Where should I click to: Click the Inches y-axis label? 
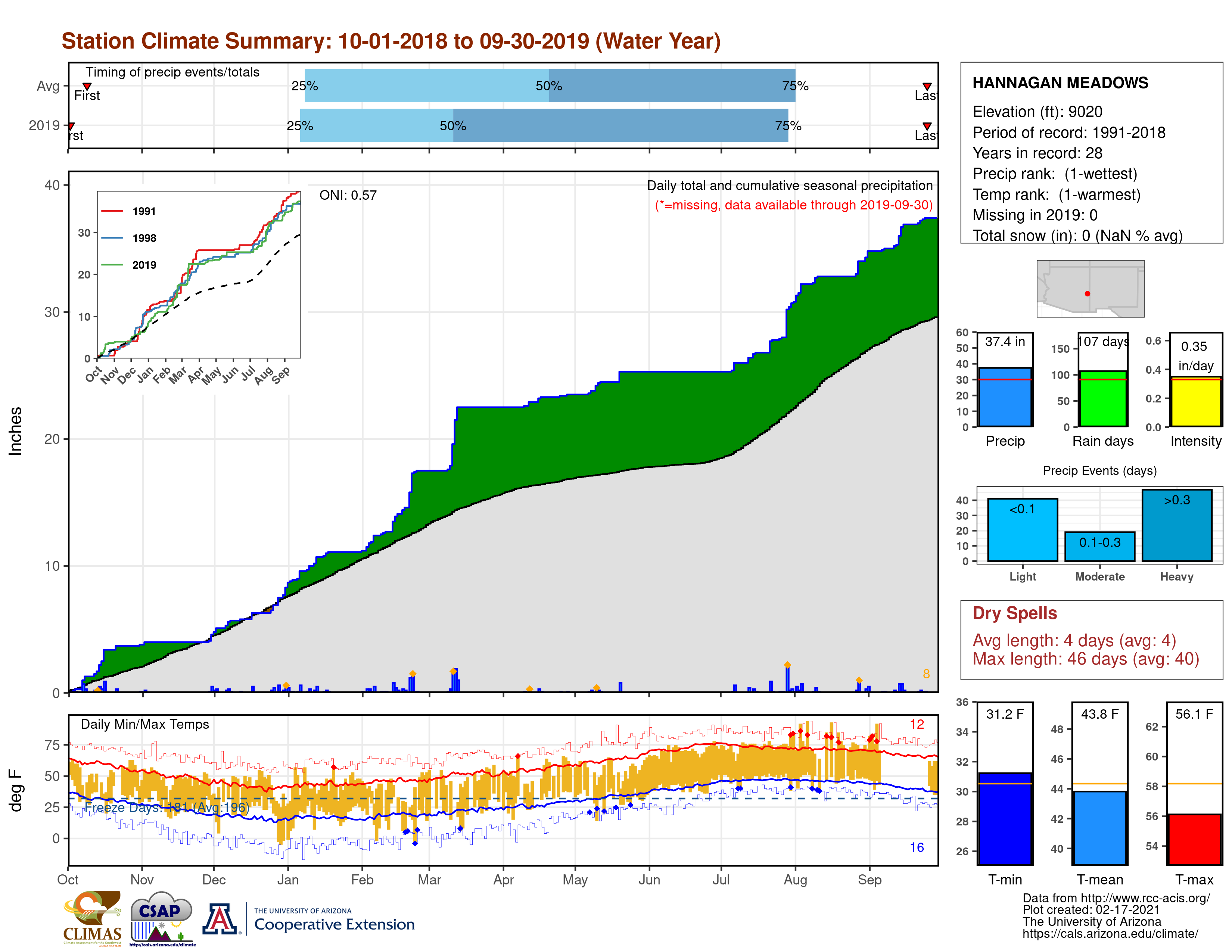(15, 432)
